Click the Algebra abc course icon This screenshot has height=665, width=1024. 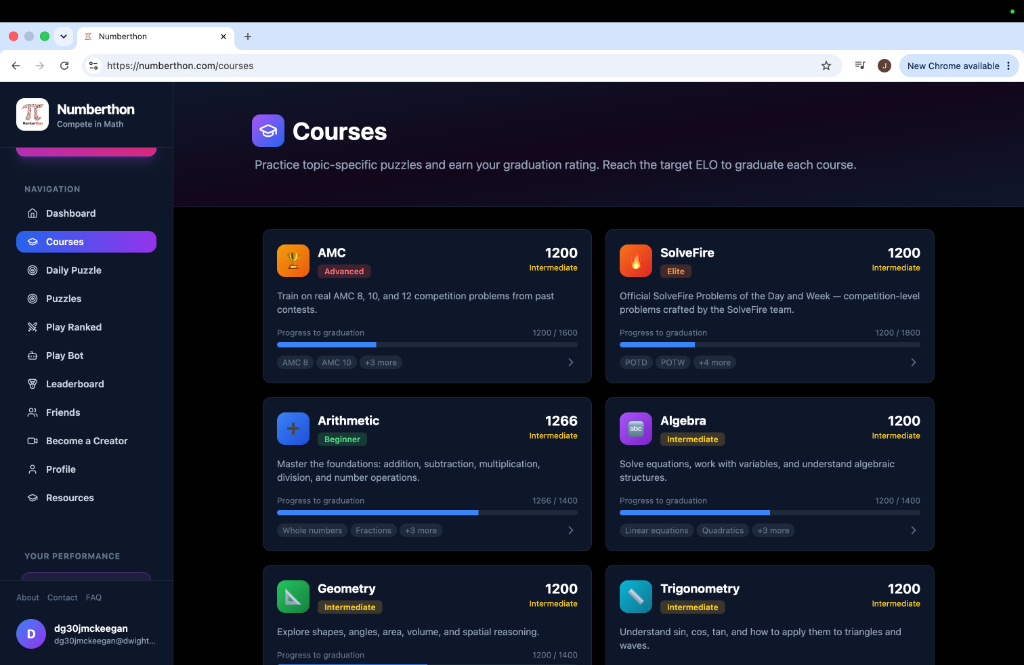click(x=635, y=429)
